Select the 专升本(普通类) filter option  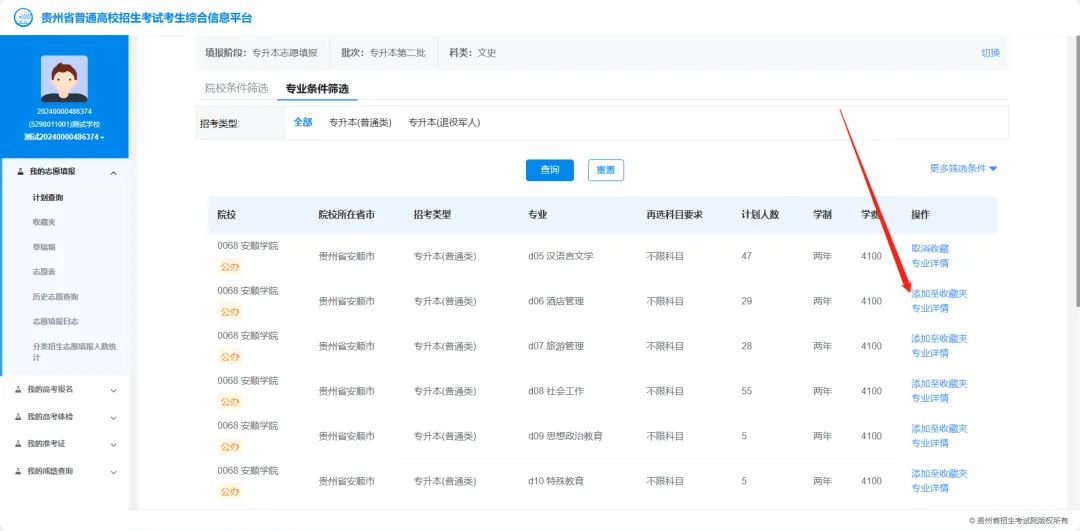(360, 122)
